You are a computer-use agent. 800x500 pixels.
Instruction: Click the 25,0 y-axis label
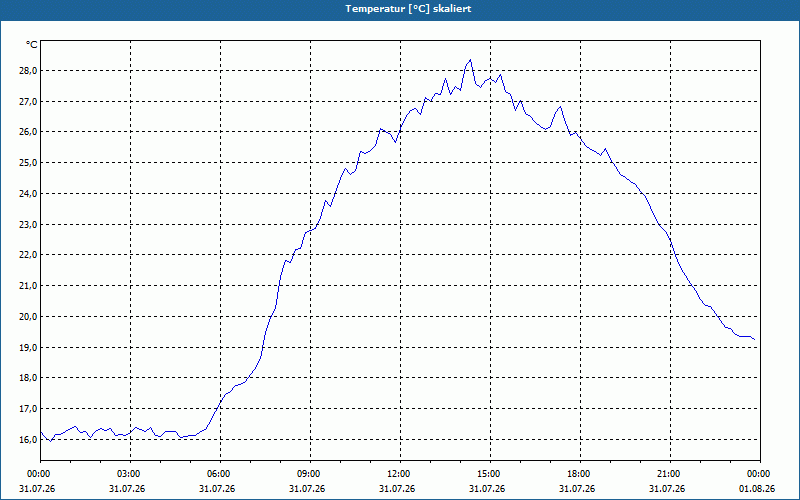point(29,163)
